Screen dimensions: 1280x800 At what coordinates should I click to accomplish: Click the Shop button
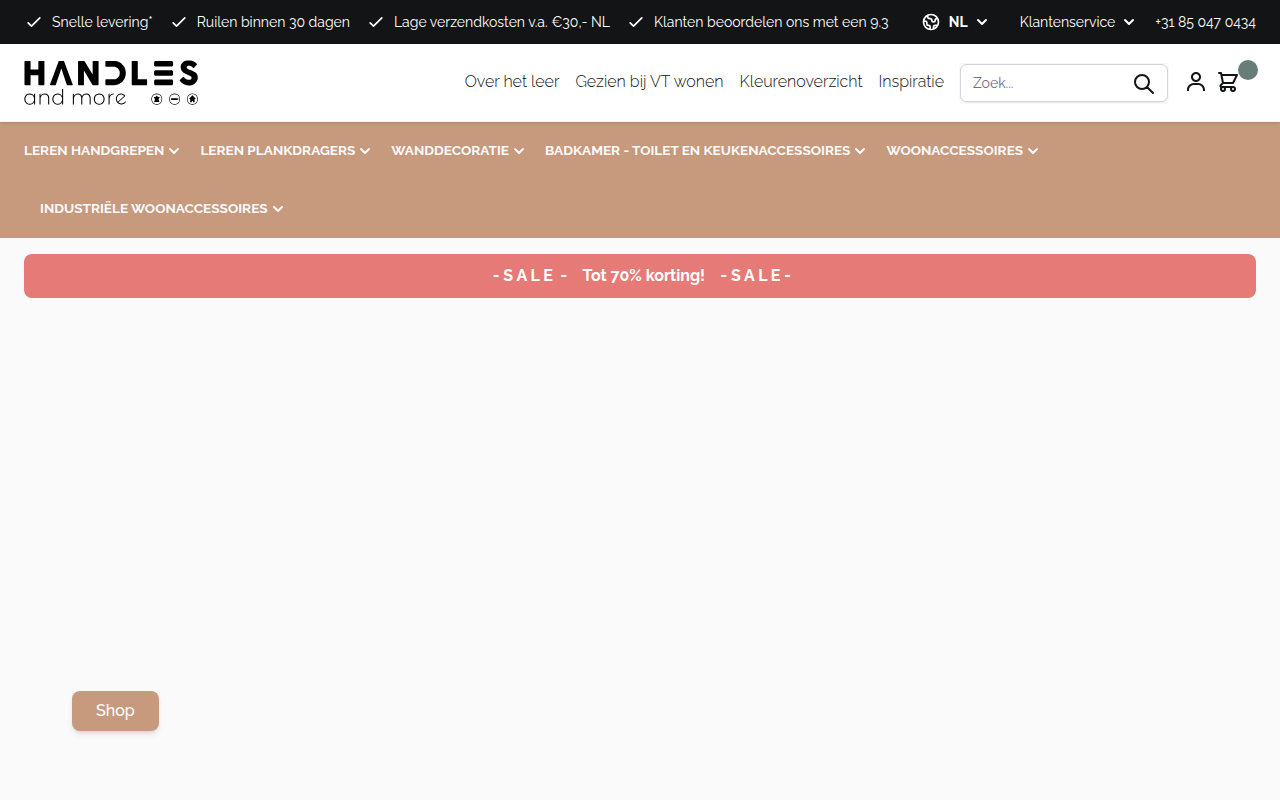[115, 711]
